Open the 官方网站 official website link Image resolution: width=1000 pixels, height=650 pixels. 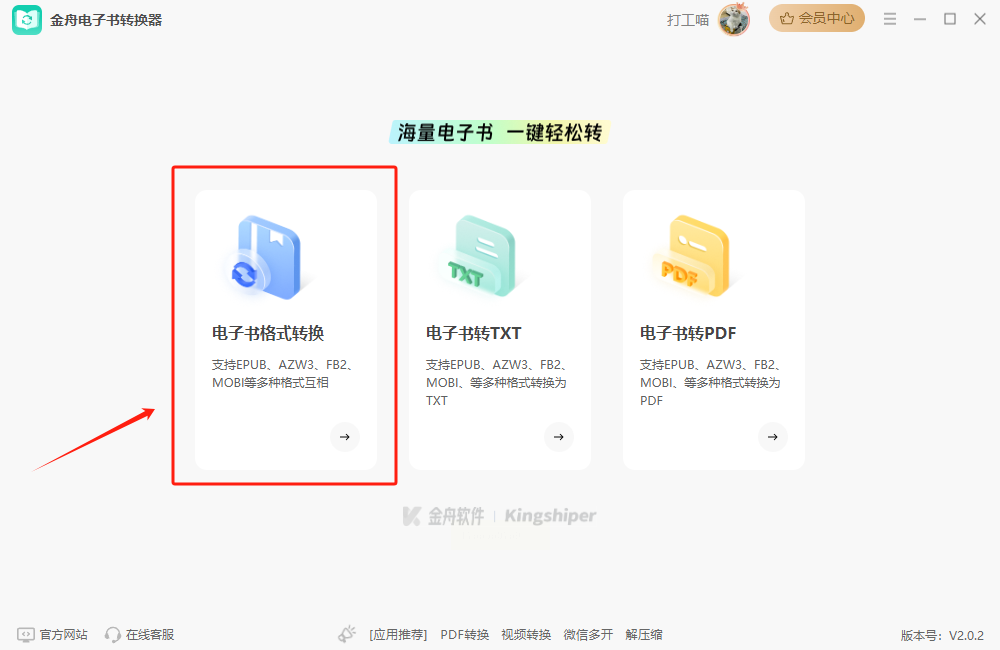click(63, 635)
